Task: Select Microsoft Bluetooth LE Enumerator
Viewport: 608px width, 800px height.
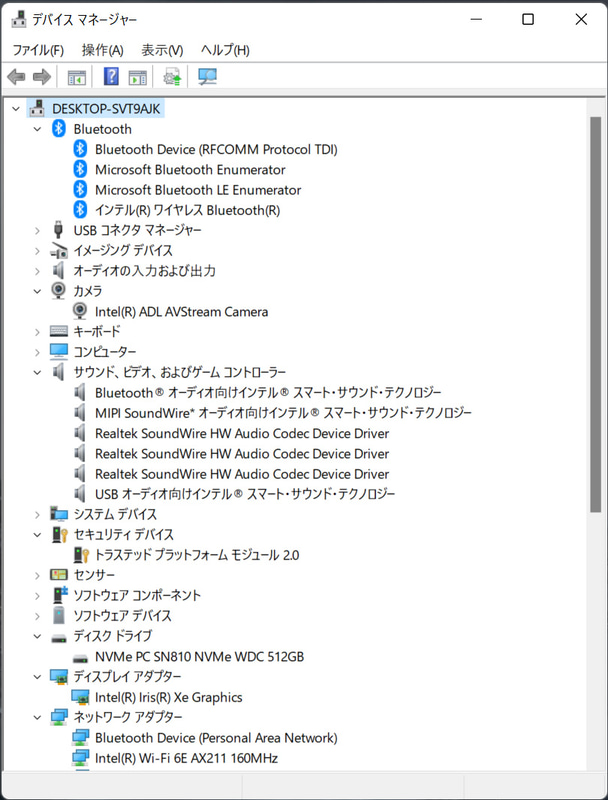Action: tap(198, 190)
